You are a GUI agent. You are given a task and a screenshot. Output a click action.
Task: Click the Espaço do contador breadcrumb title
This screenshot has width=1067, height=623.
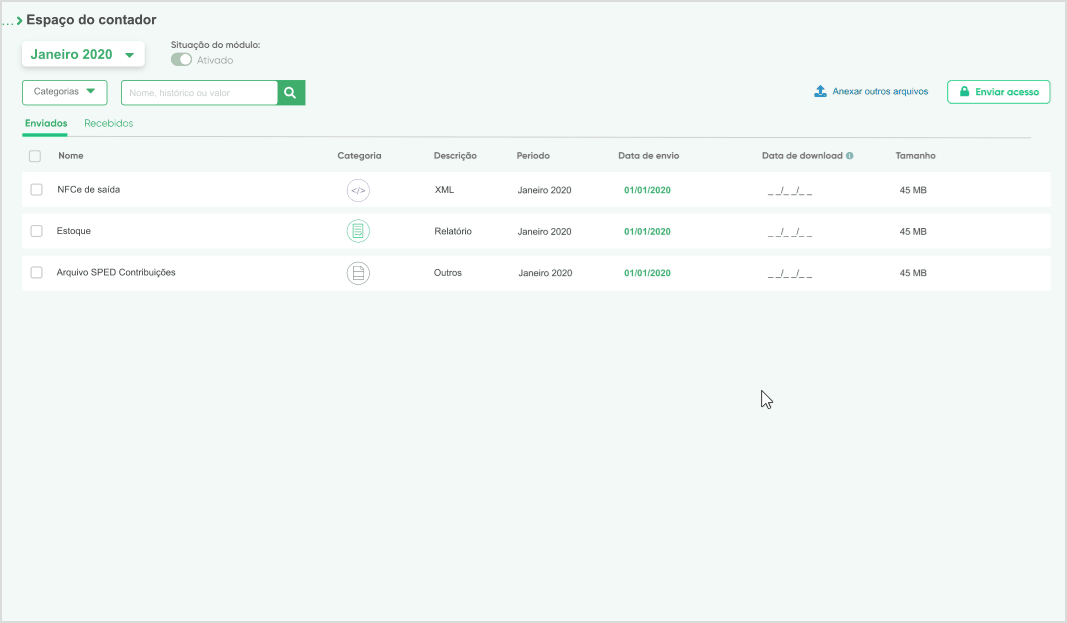coord(91,20)
